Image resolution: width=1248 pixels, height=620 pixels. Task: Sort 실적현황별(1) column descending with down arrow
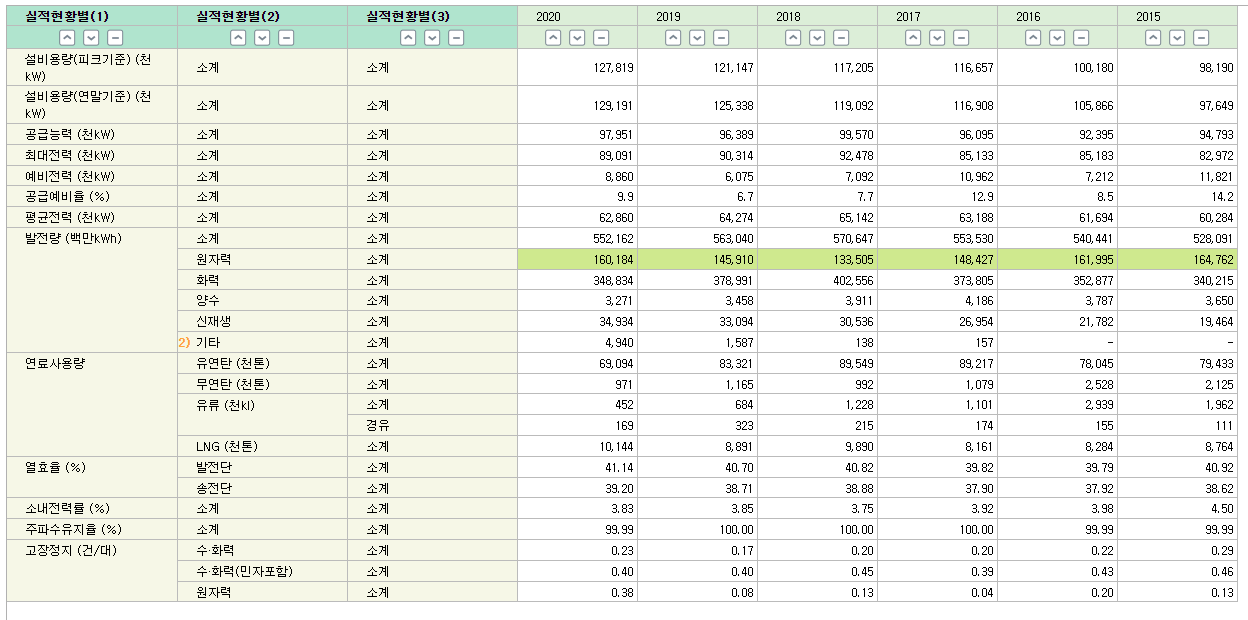pos(91,37)
